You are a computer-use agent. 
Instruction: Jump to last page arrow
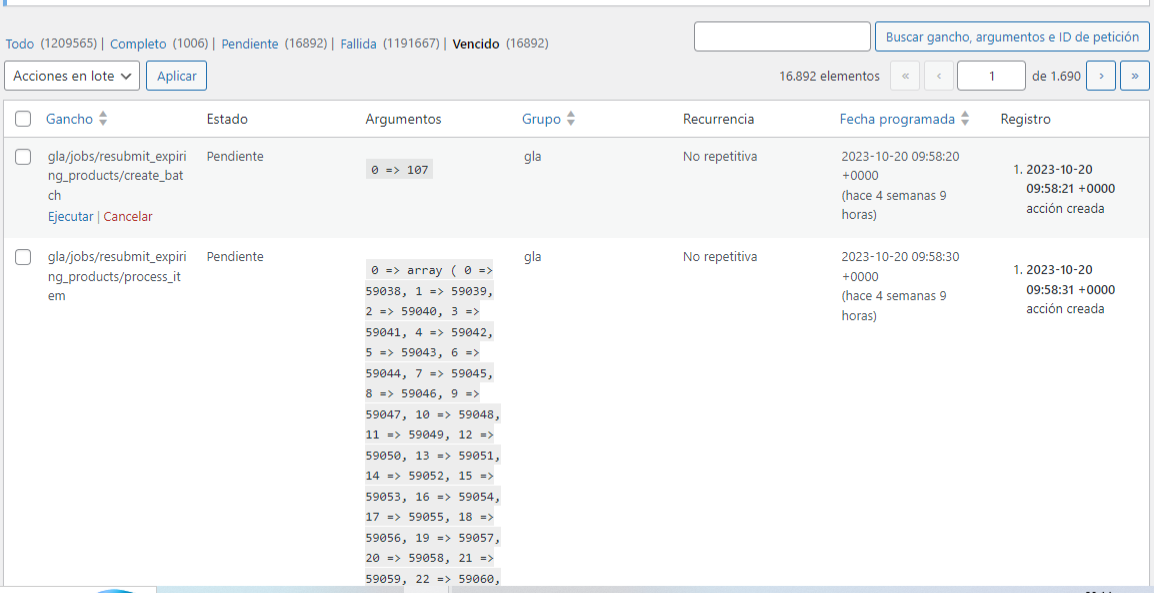[1135, 76]
